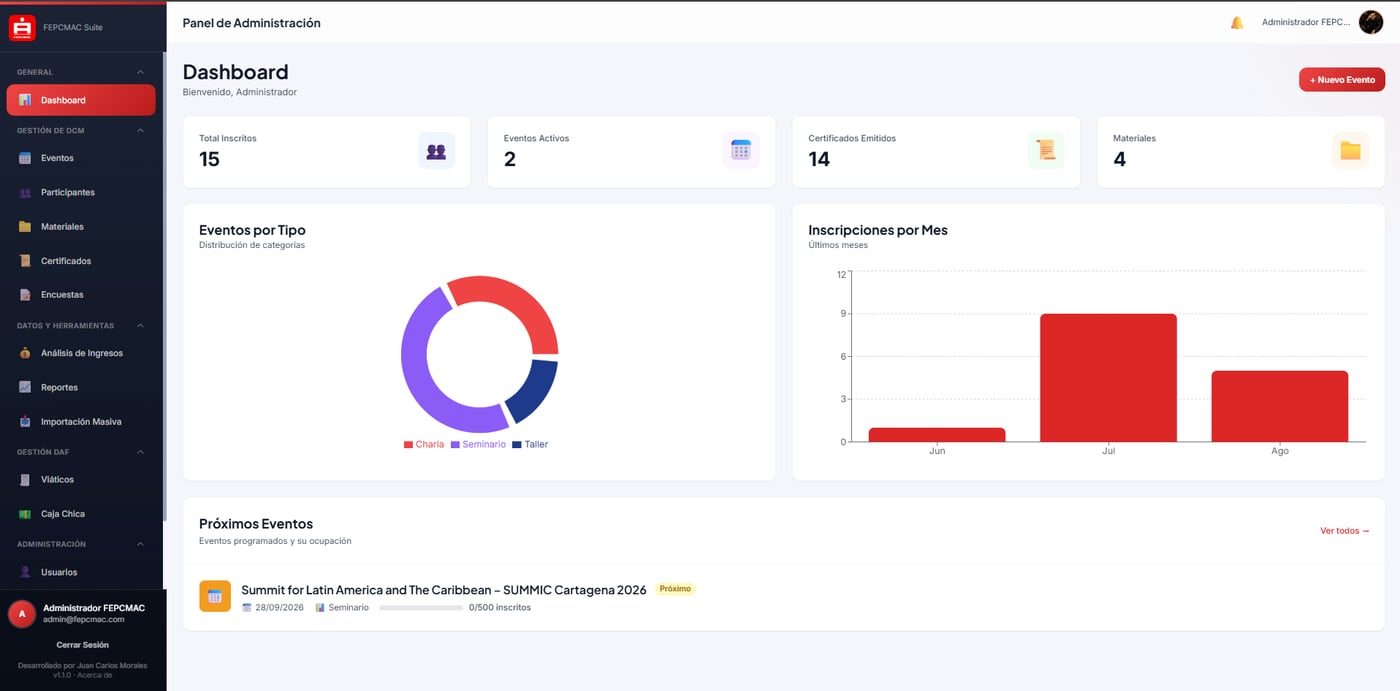Image resolution: width=1400 pixels, height=691 pixels.
Task: Click the Usuarios person icon in sidebar
Action: pos(25,572)
